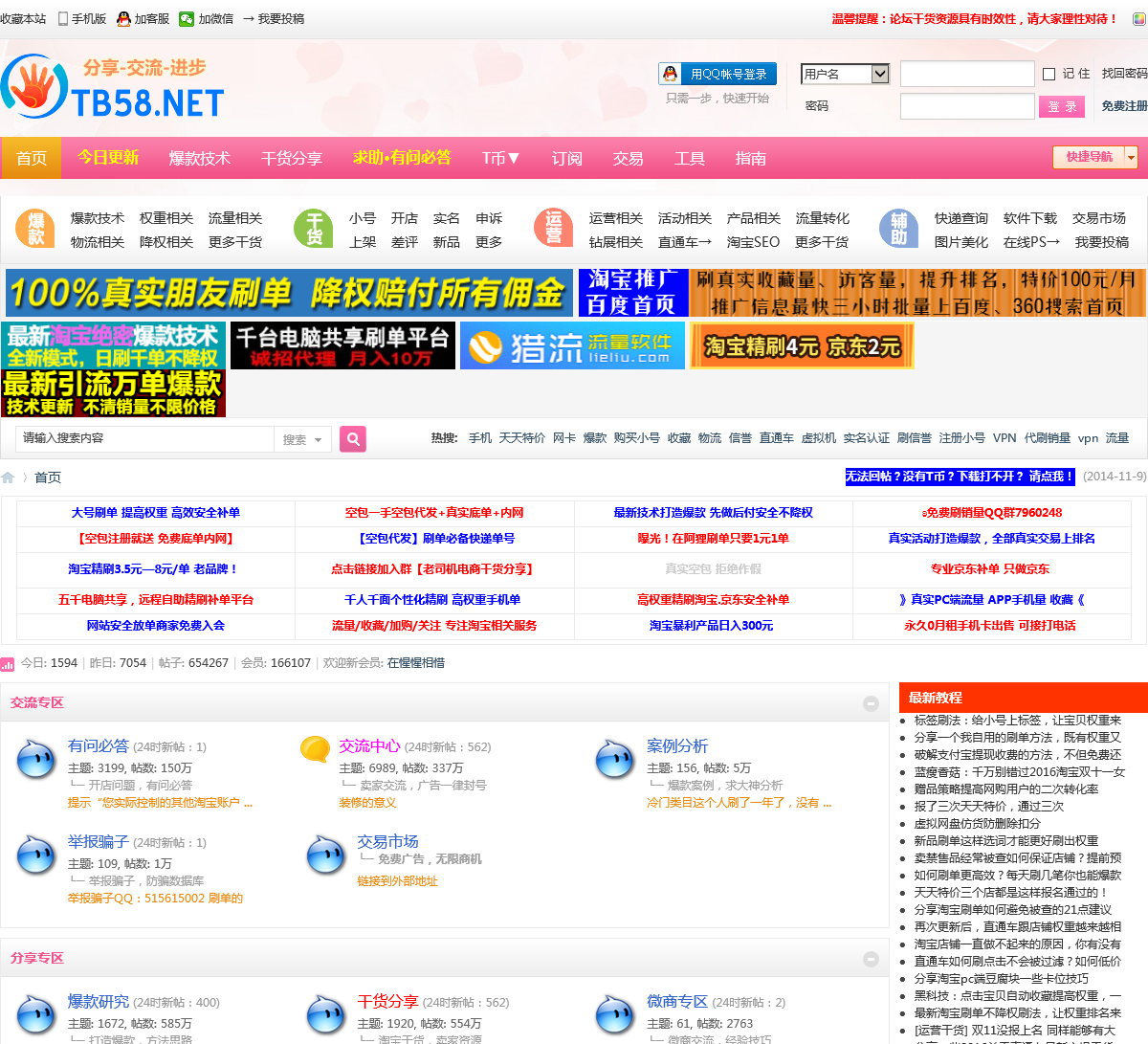Click the 爆款研究 forum bubble icon
The image size is (1148, 1044).
pos(36,1014)
